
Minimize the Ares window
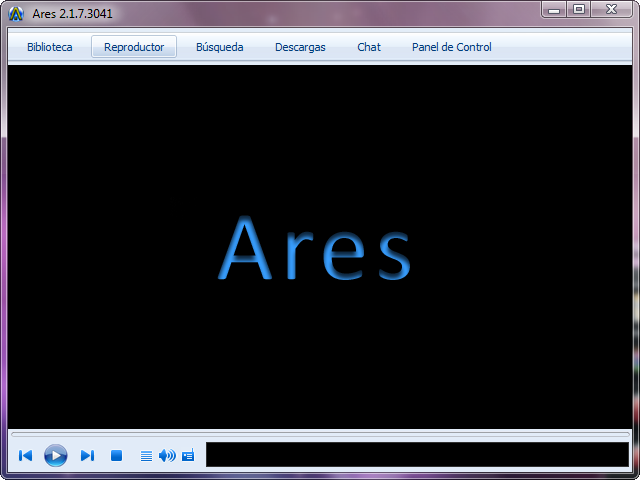pyautogui.click(x=554, y=9)
